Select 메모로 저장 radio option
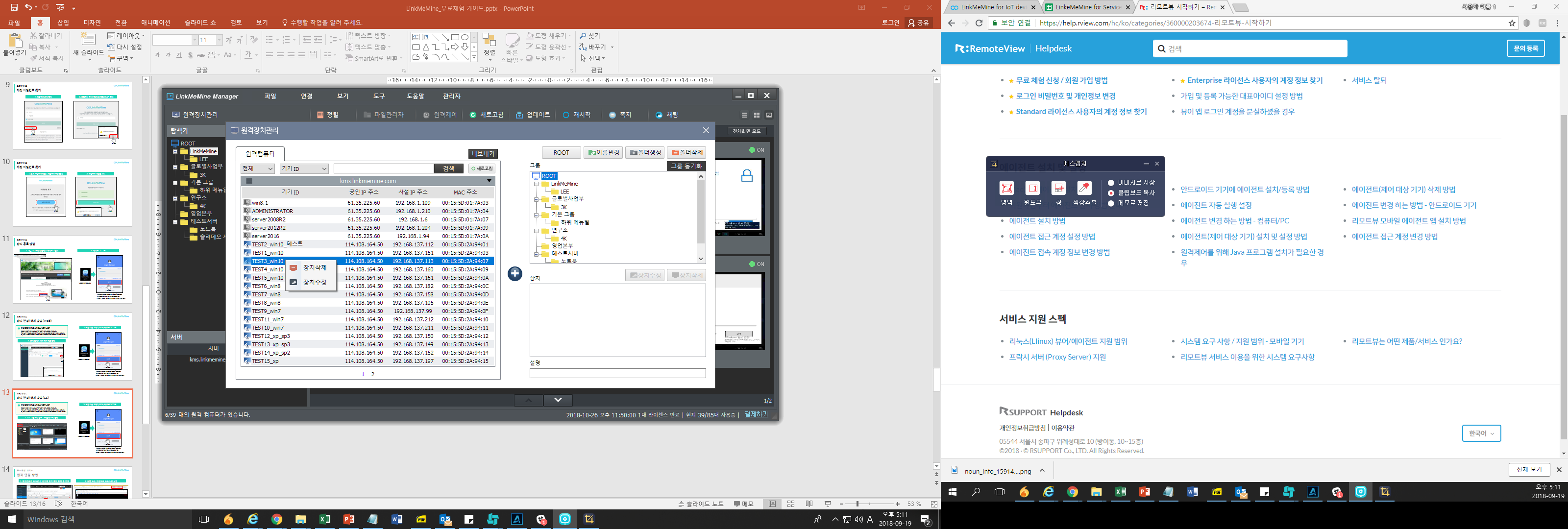 point(1111,203)
